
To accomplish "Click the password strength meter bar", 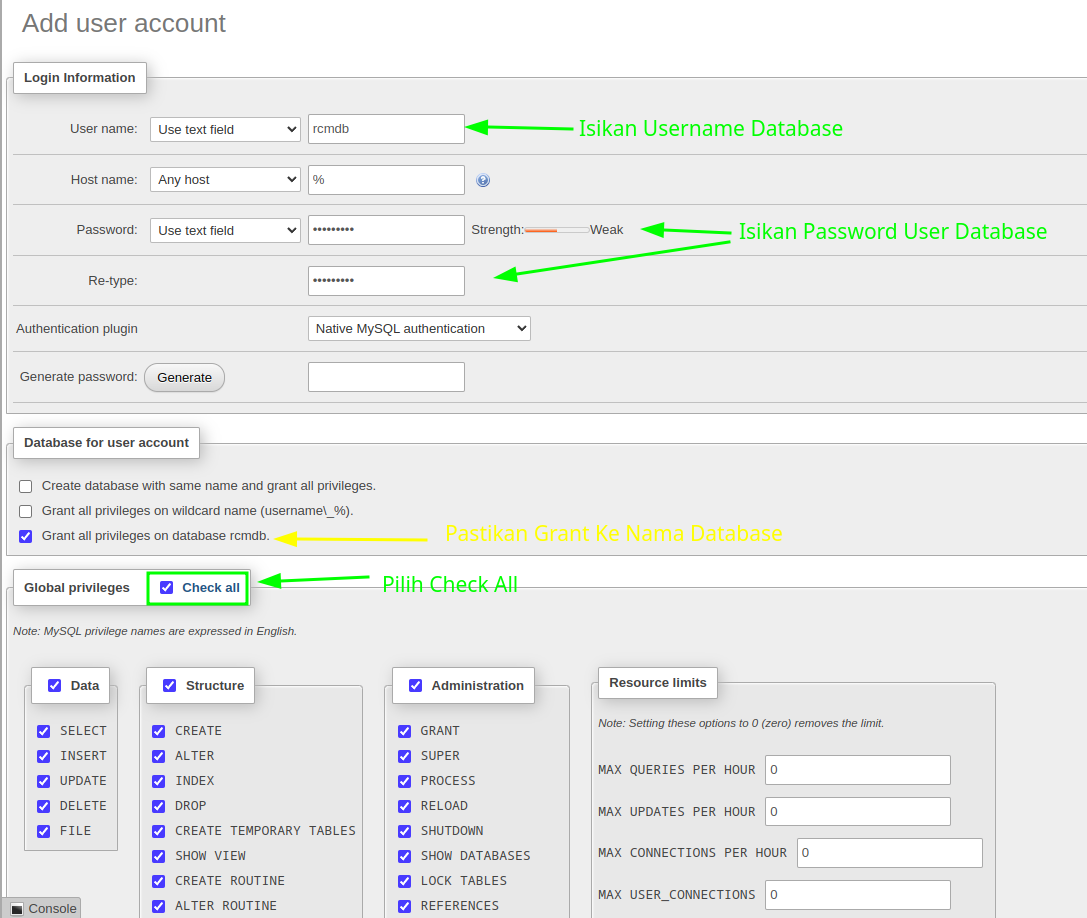I will point(557,230).
